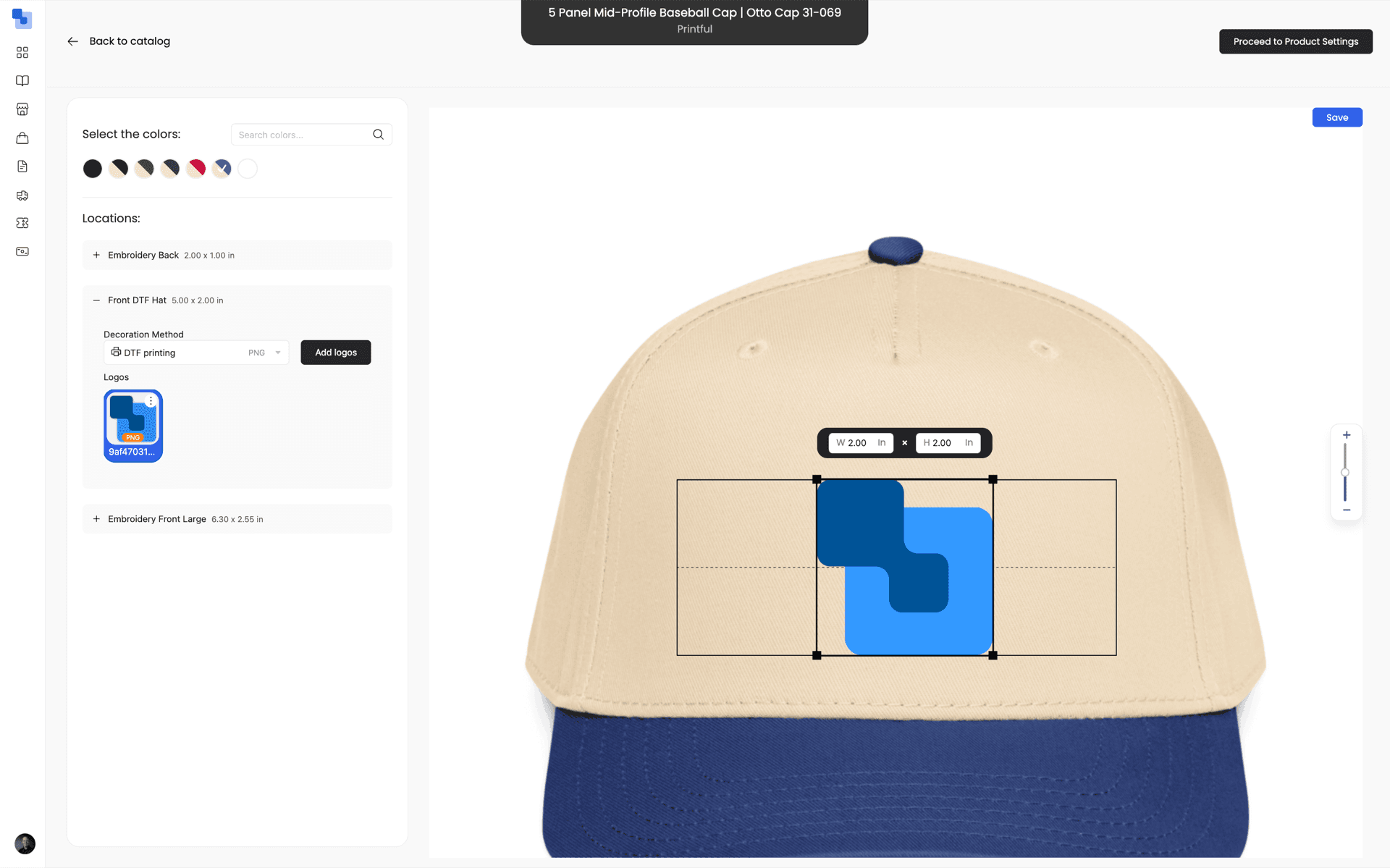1390x868 pixels.
Task: Open the orders bag icon in sidebar
Action: [x=22, y=138]
